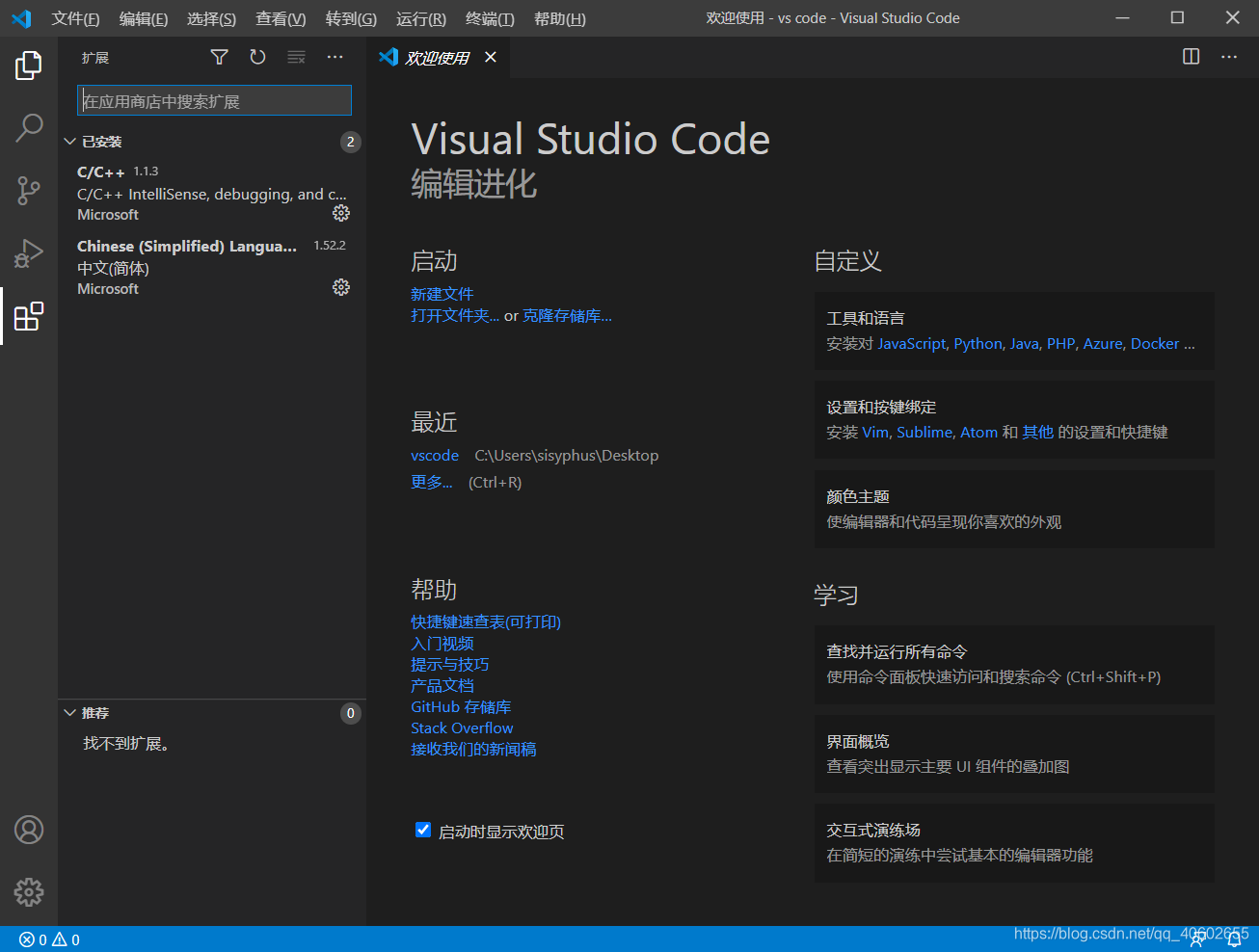Select the 欢迎使用 editor tab

(x=440, y=58)
